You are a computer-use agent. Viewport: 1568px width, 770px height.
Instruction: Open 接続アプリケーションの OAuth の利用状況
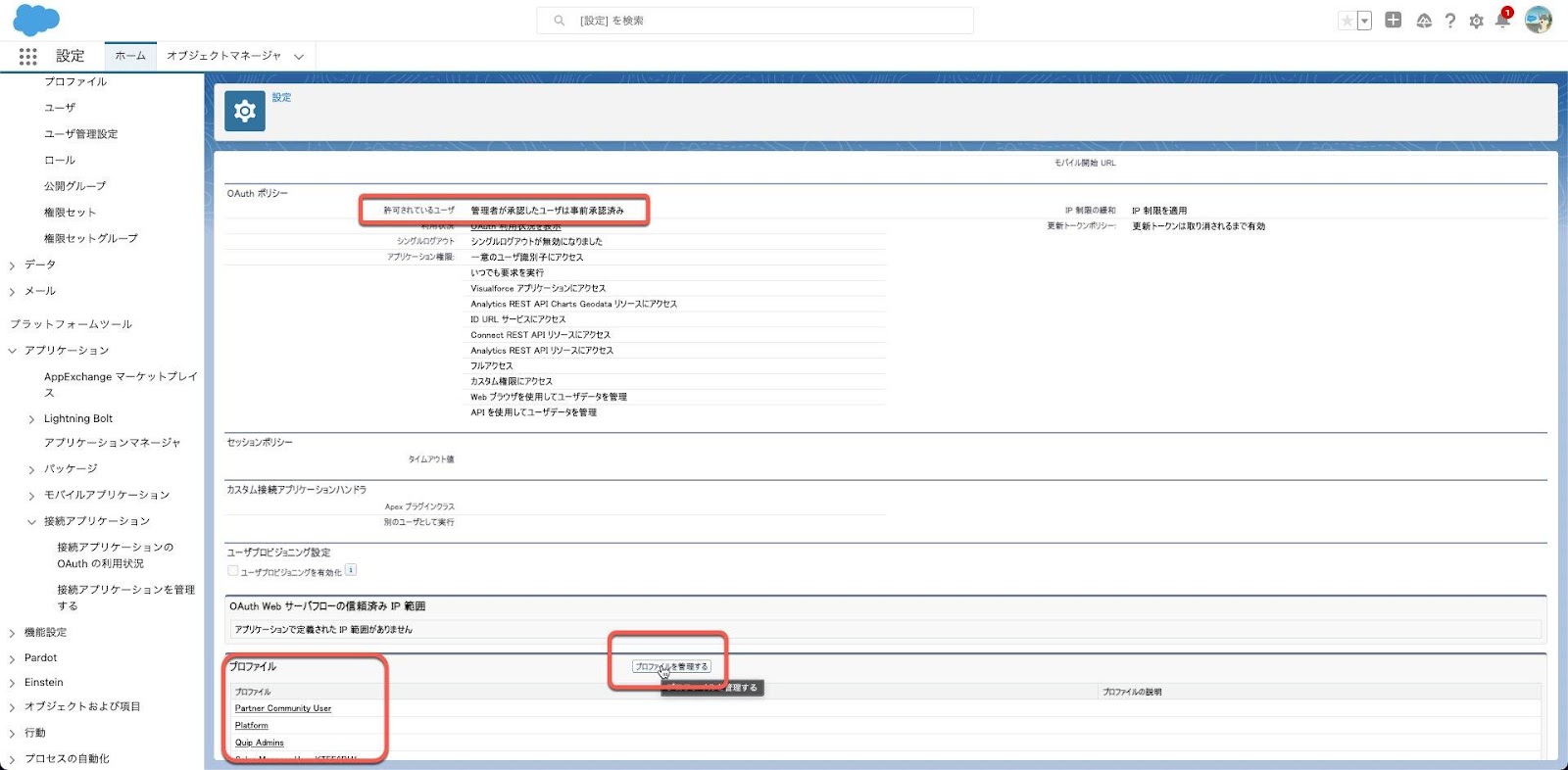(x=116, y=555)
